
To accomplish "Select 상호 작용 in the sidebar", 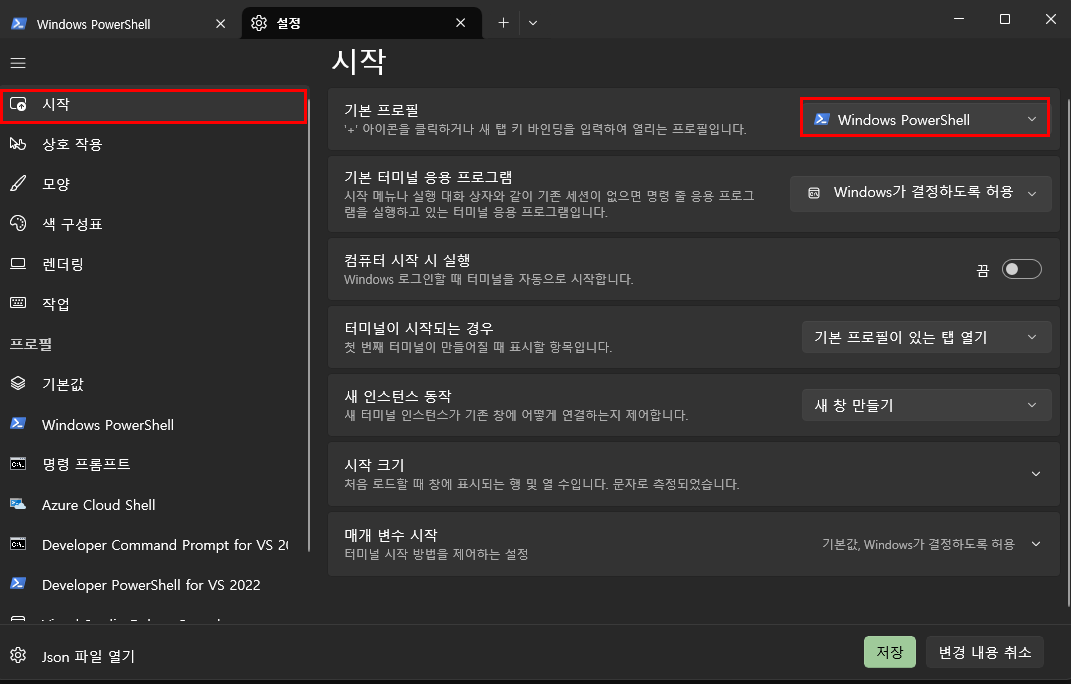I will click(x=154, y=144).
